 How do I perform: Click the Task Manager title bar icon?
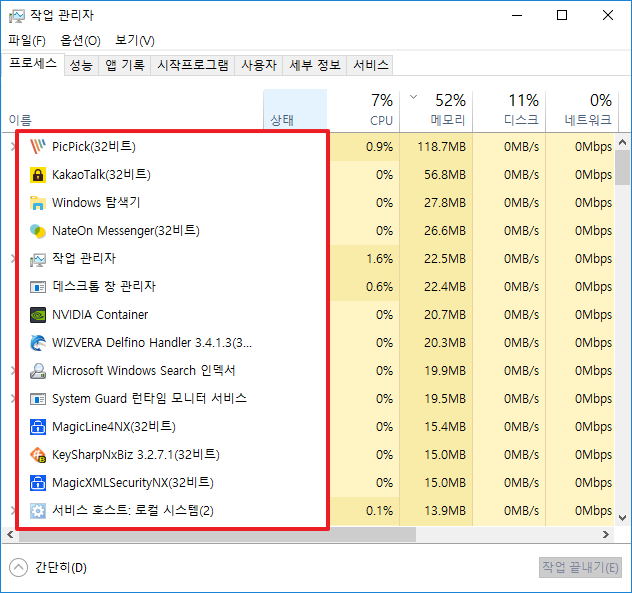17,16
